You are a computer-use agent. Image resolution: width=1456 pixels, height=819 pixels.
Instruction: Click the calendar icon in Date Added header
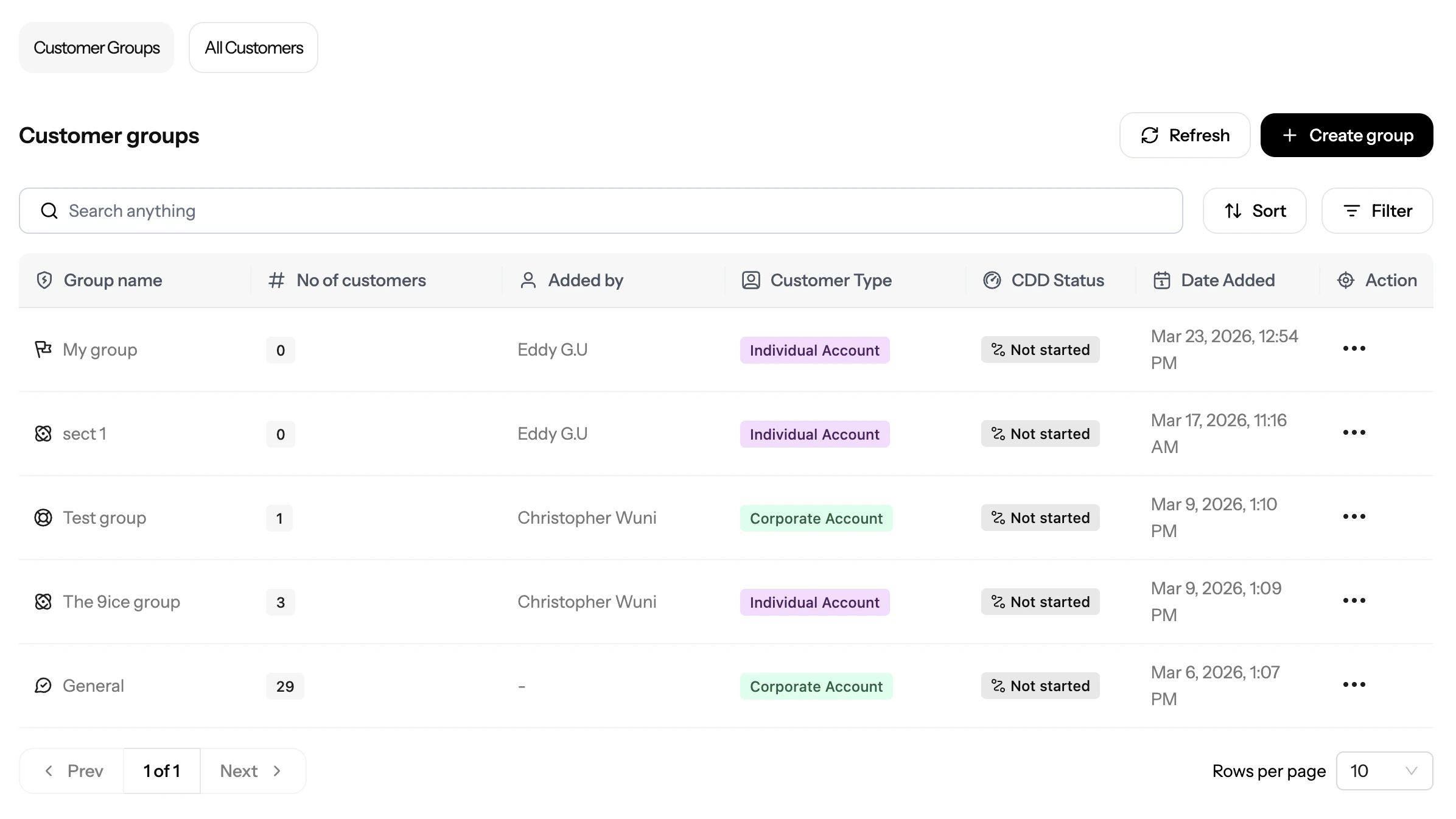coord(1161,280)
